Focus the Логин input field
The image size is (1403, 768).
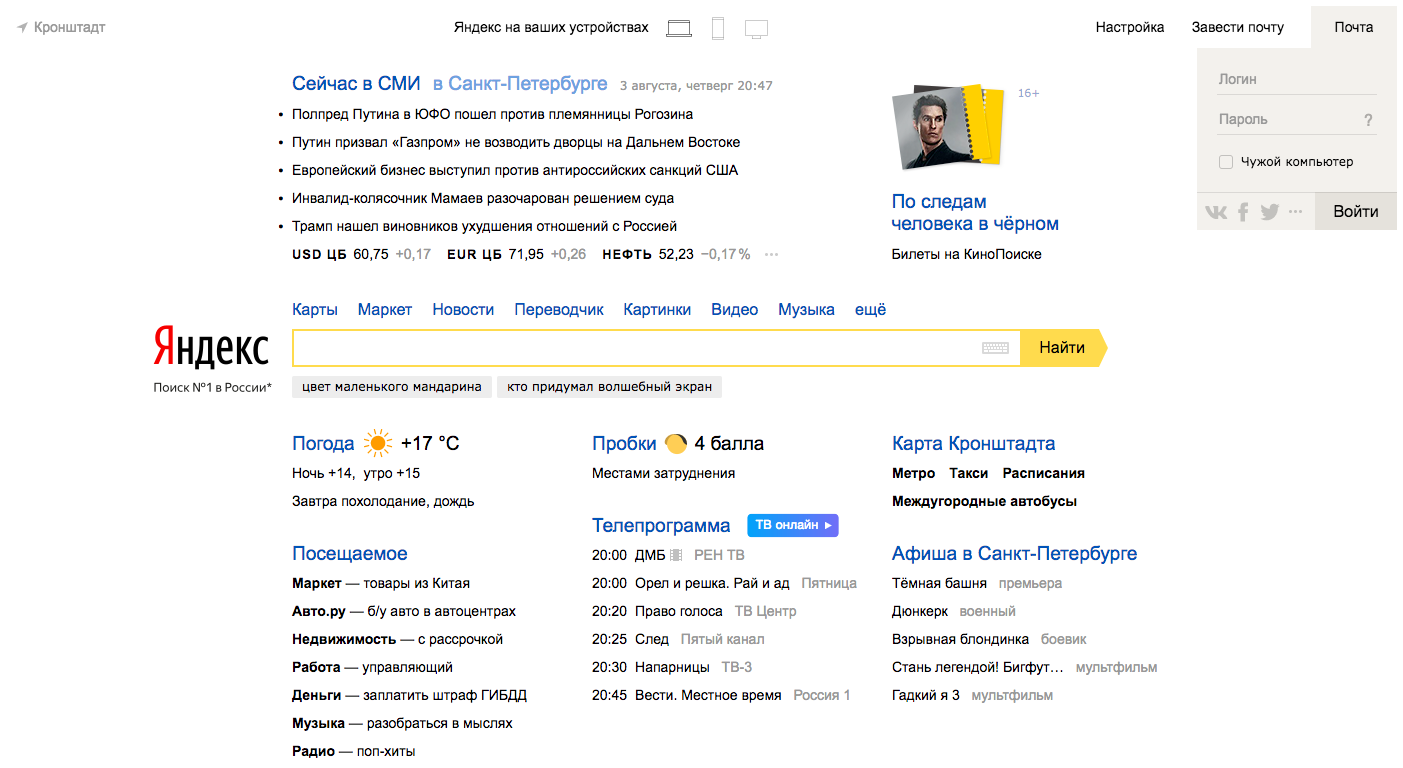click(1297, 79)
